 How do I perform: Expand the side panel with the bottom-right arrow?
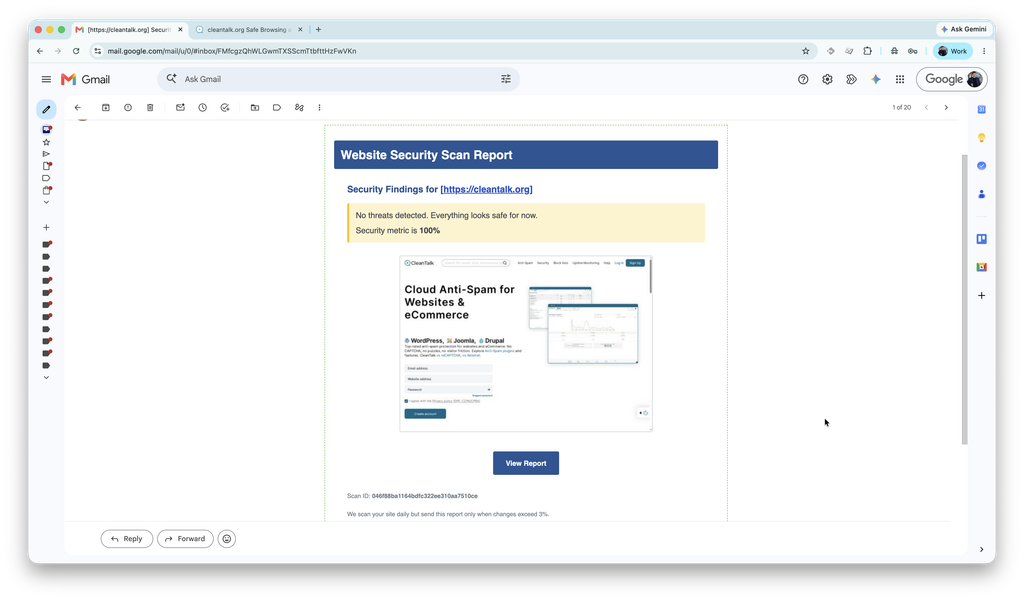tap(982, 549)
